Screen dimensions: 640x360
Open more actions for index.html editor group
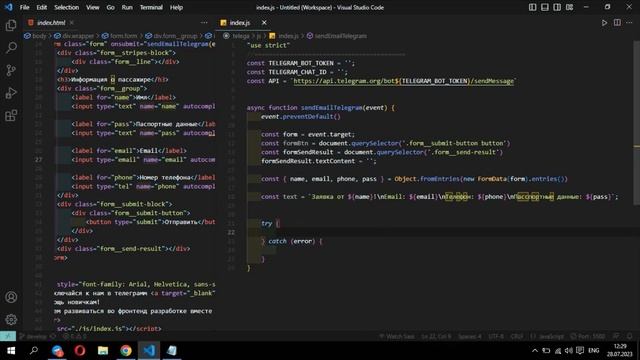(204, 23)
